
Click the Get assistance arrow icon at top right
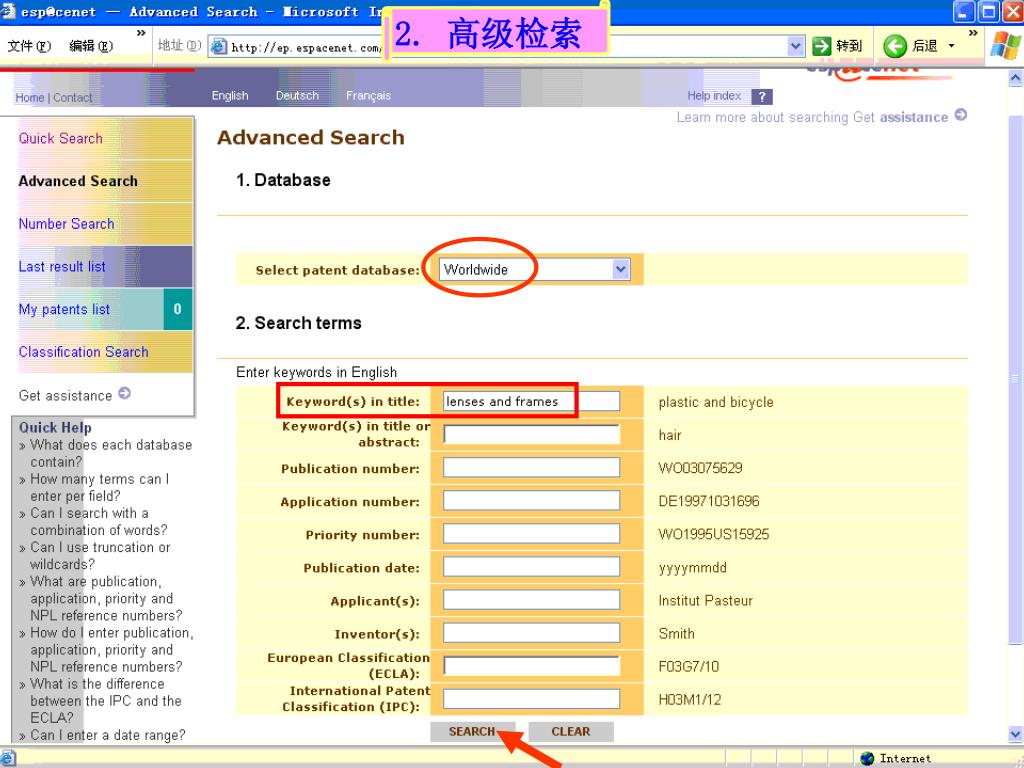tap(961, 115)
